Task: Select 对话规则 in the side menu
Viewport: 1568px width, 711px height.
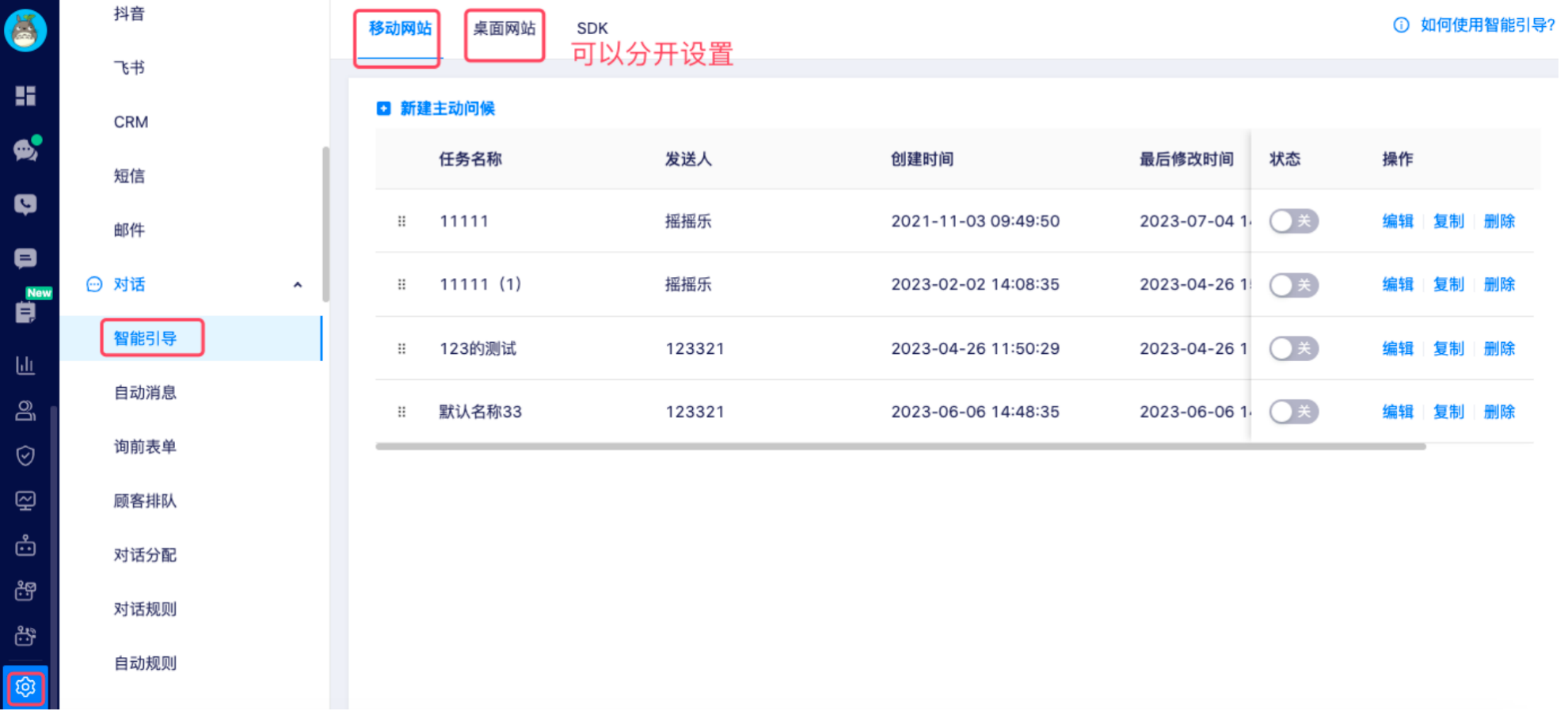Action: [x=145, y=609]
